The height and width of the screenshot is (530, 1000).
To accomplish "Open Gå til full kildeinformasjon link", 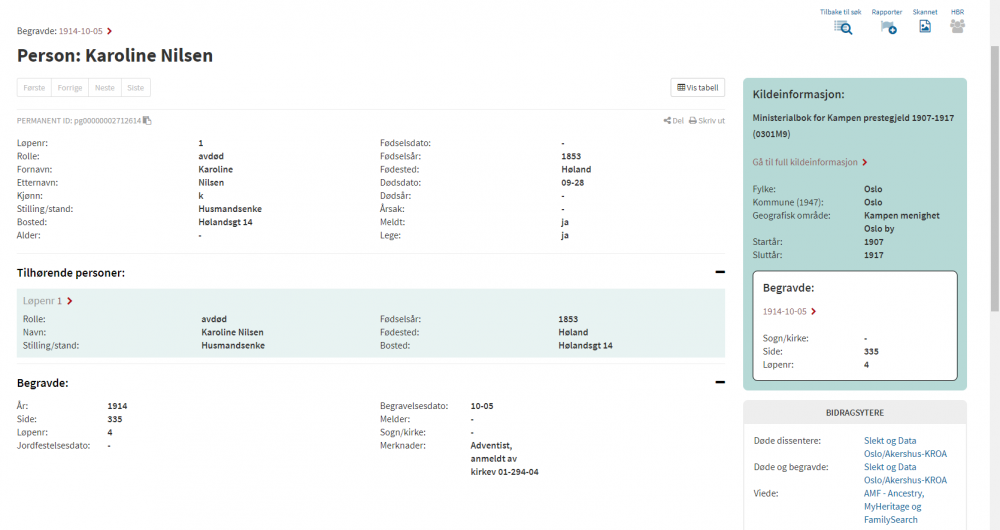I will (809, 162).
